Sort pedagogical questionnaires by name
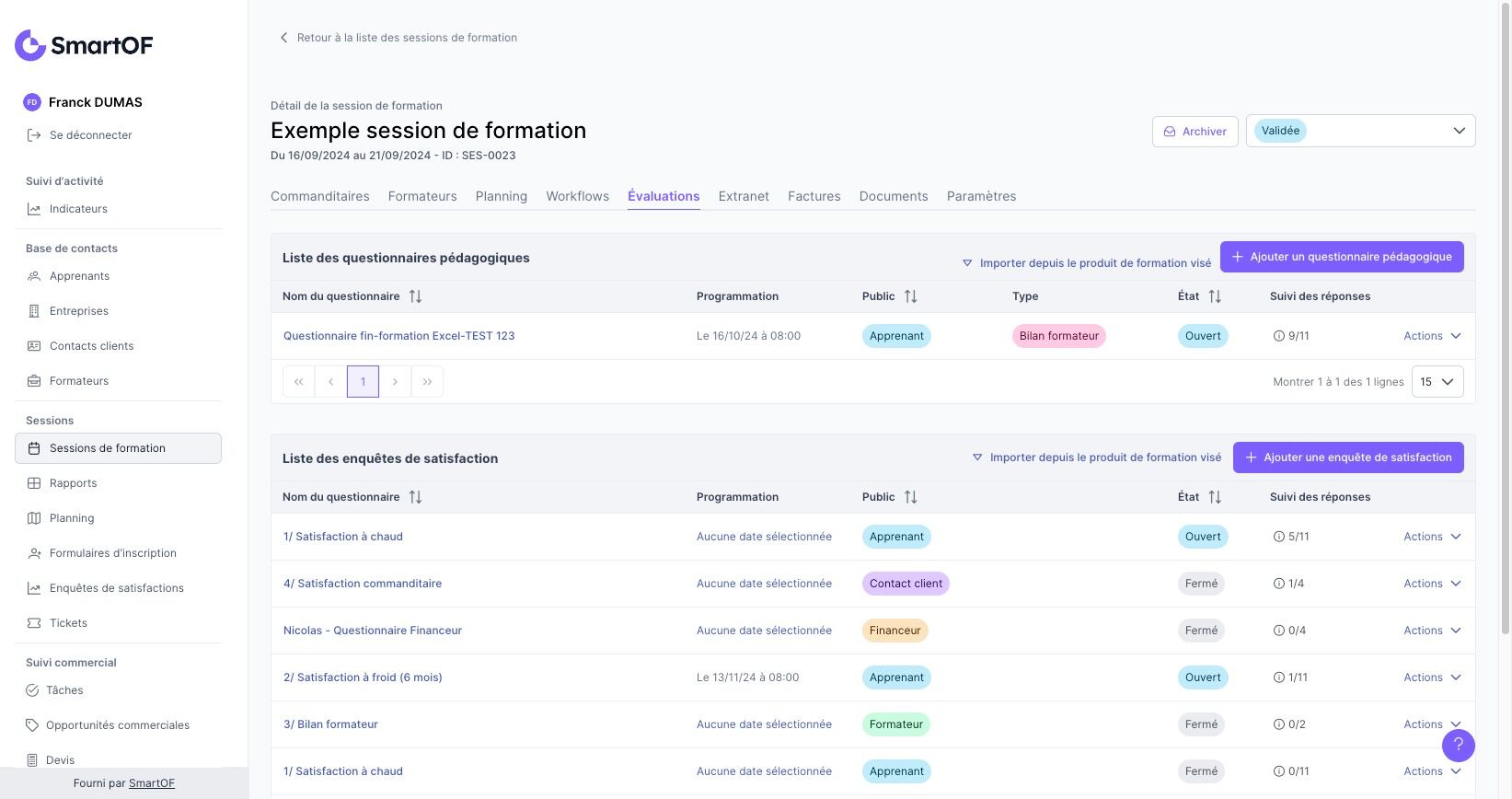The image size is (1512, 799). coord(415,296)
